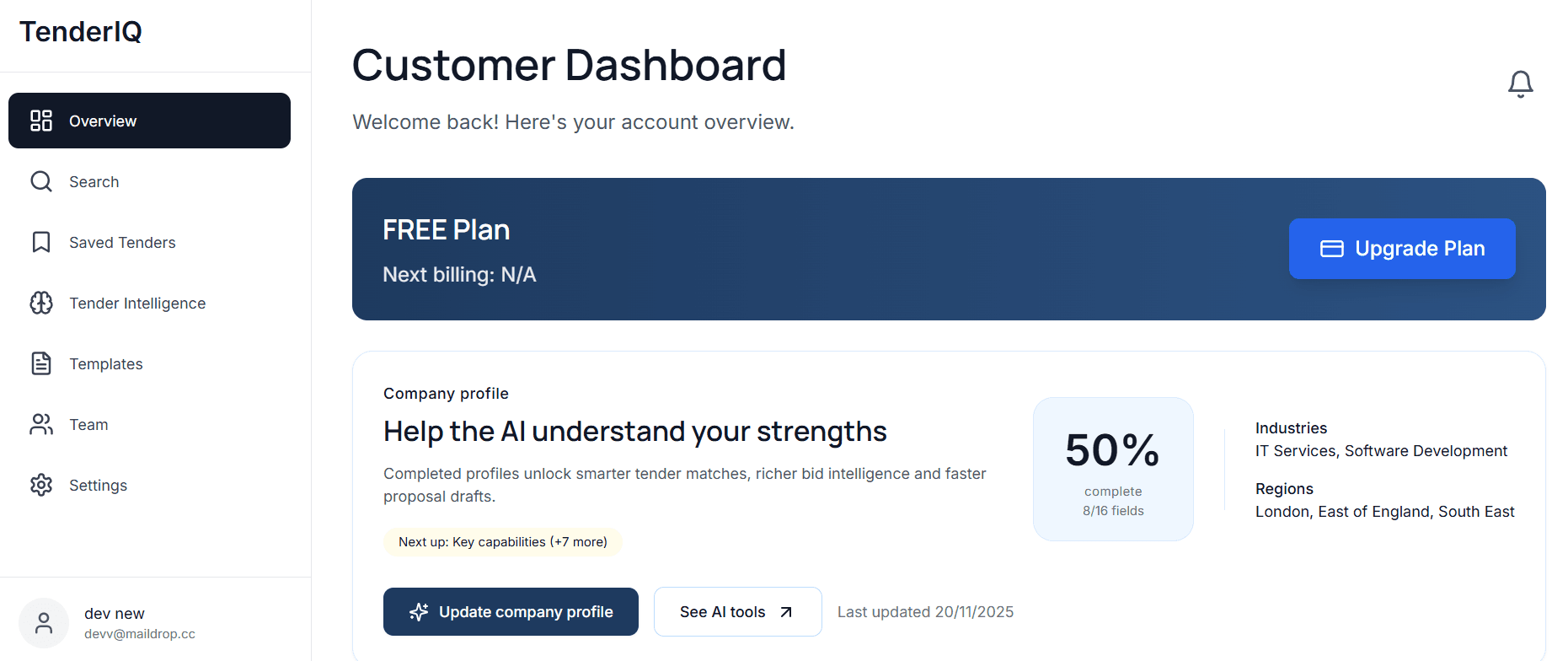1568x661 pixels.
Task: Click the credit card icon on Upgrade Plan
Action: point(1332,249)
